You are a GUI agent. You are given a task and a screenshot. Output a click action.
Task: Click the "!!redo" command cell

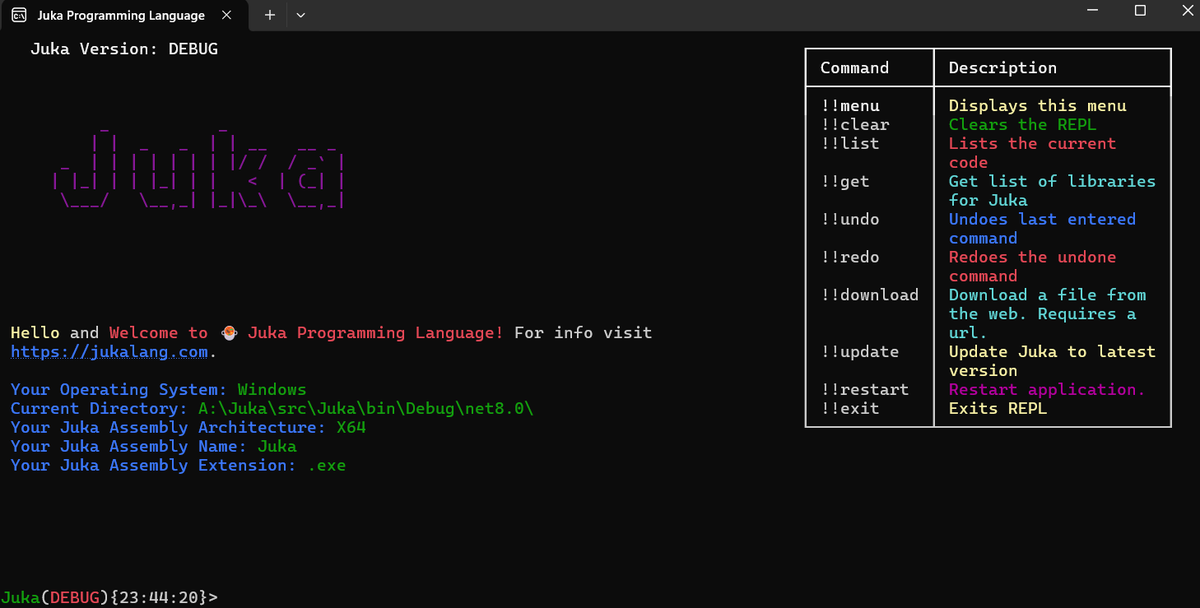(x=850, y=258)
